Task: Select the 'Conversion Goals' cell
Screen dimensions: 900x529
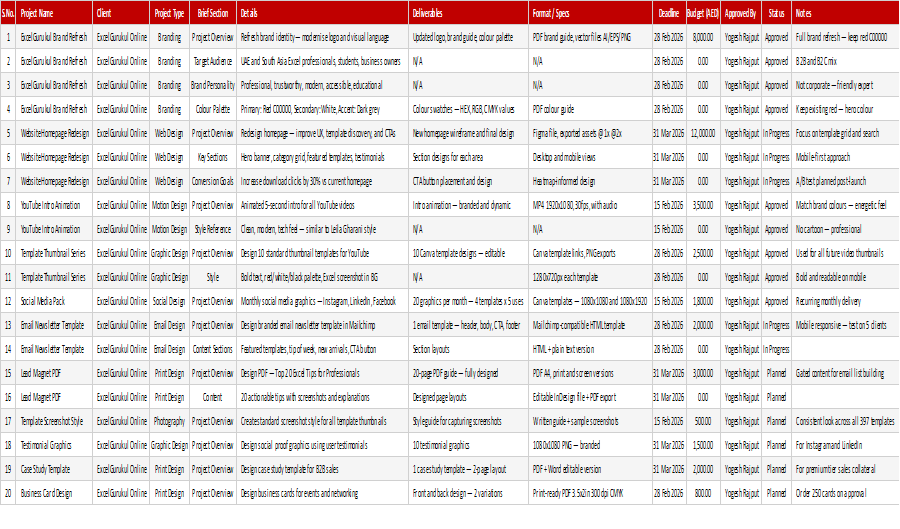Action: (212, 181)
